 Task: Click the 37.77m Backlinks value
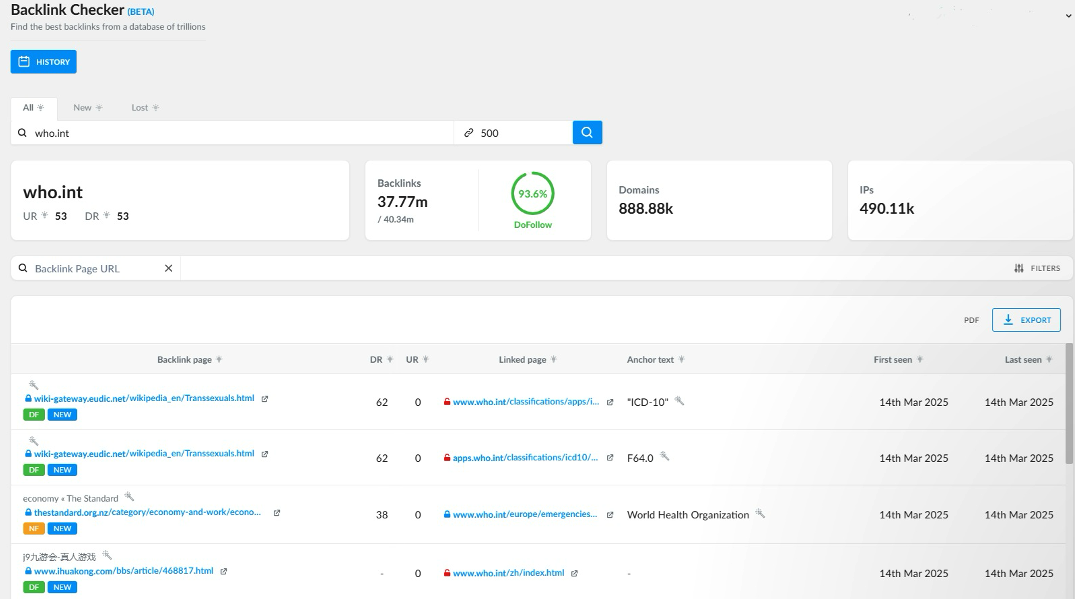point(402,202)
